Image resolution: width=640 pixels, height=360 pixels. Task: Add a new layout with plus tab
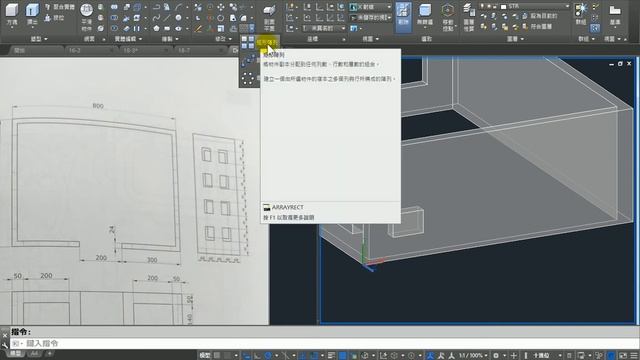49,353
